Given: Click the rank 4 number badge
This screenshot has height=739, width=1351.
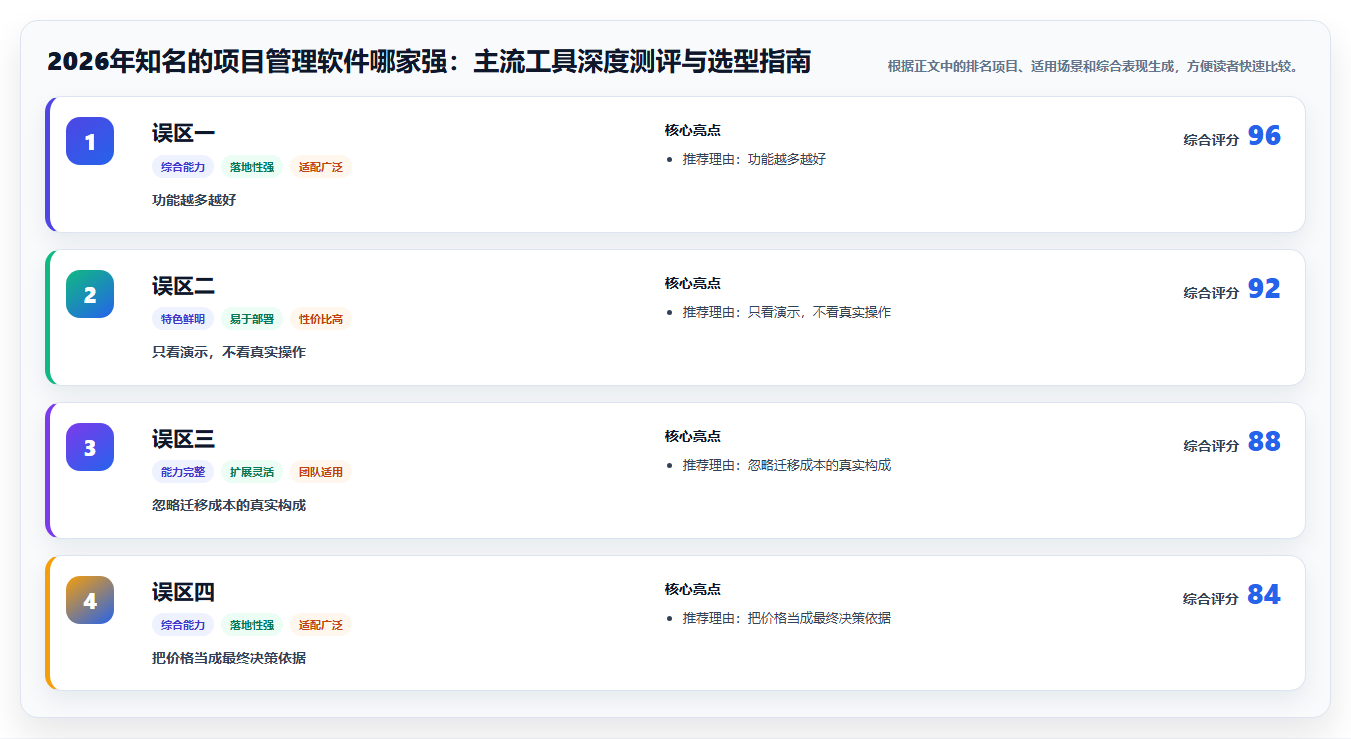Looking at the screenshot, I should (90, 600).
